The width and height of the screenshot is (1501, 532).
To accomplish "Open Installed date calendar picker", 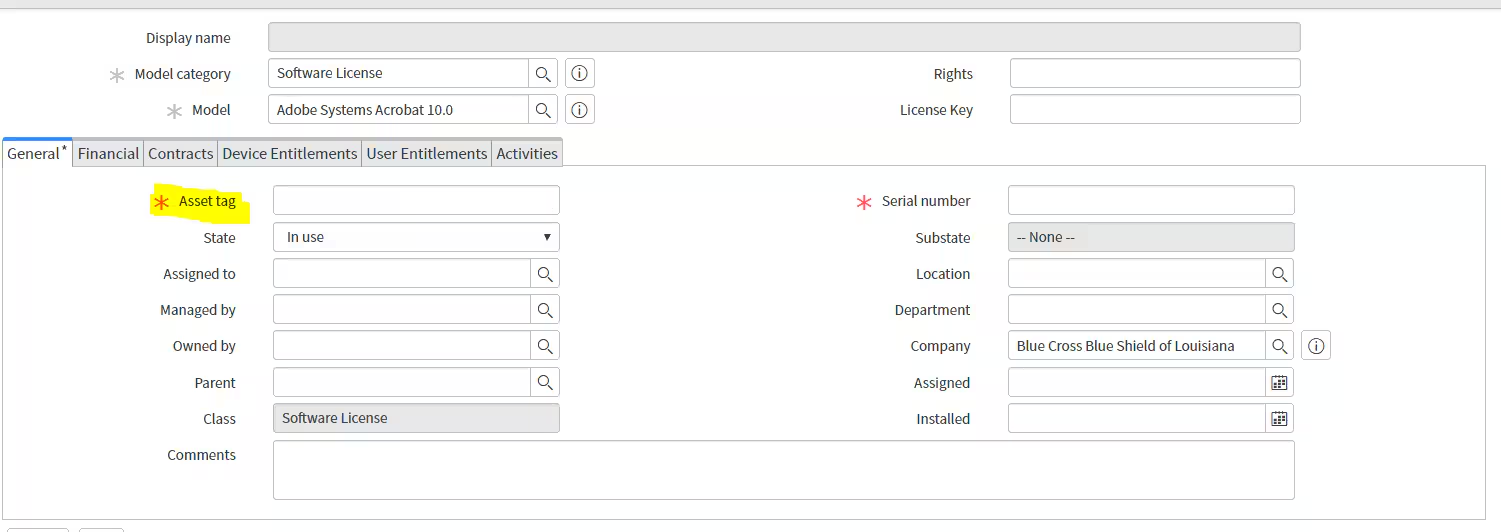I will point(1280,419).
